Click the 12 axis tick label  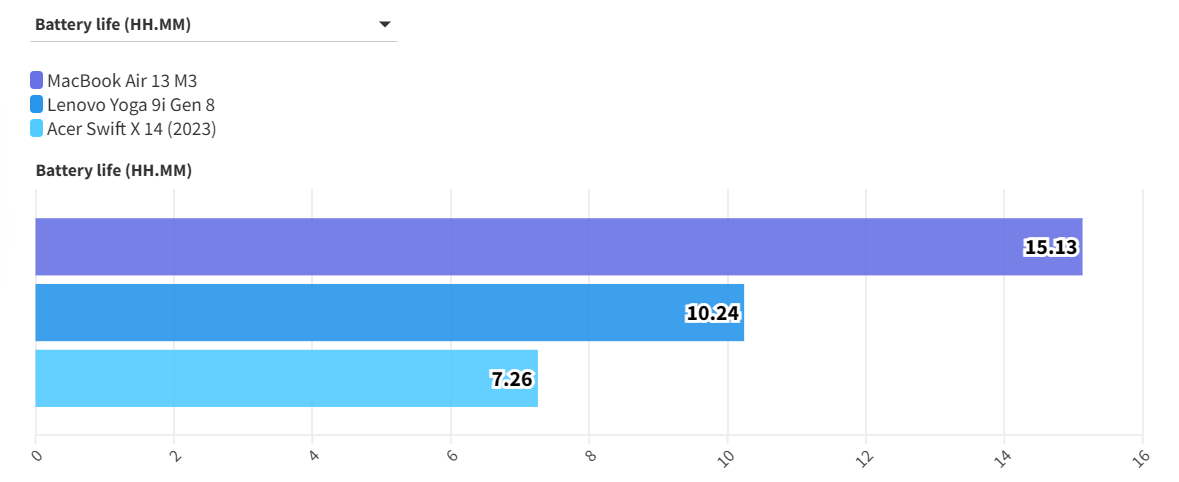[x=866, y=457]
